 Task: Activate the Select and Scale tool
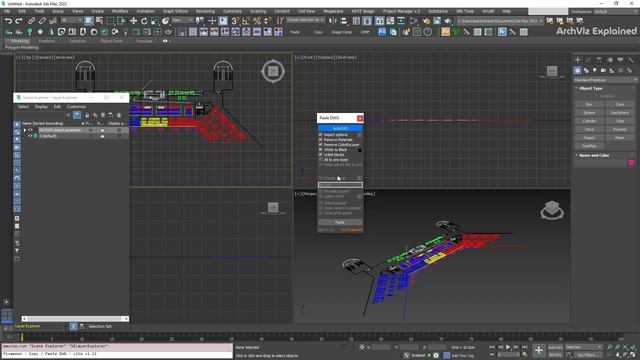coord(155,21)
